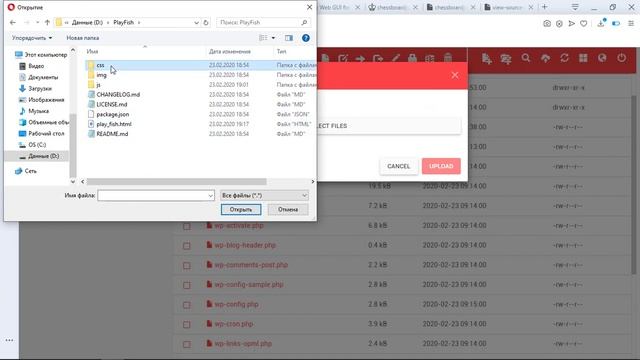Switch to the crown chessboard tab
The height and width of the screenshot is (360, 640).
point(392,7)
